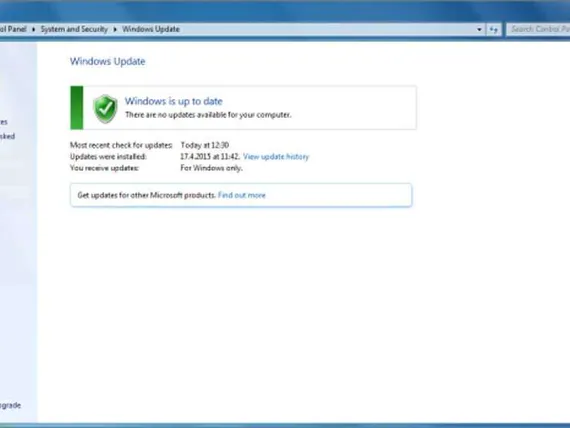
Task: Click 'Updates were installed' label
Action: (x=108, y=157)
